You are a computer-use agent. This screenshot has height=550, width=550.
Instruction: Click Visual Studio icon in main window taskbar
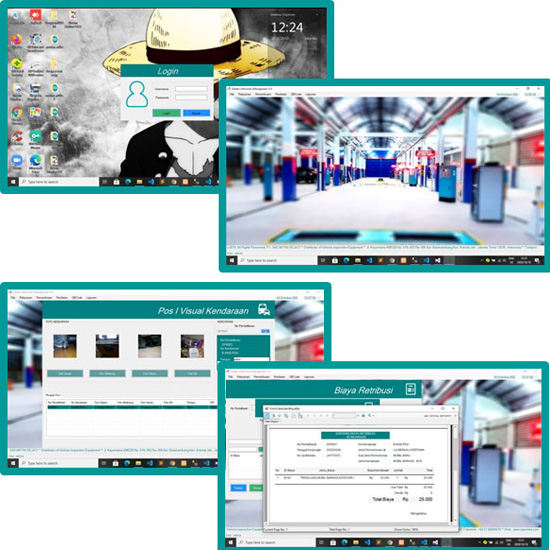click(437, 260)
